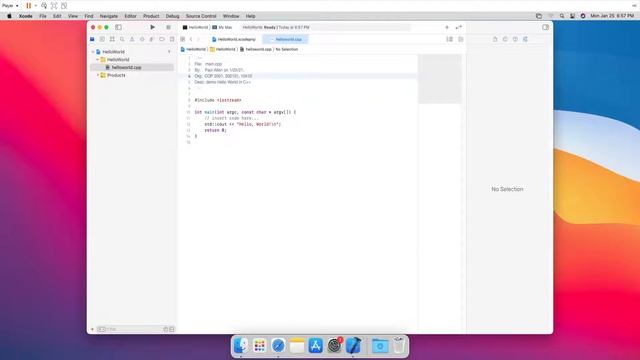
Task: Open the Source Control navigator
Action: (x=102, y=39)
